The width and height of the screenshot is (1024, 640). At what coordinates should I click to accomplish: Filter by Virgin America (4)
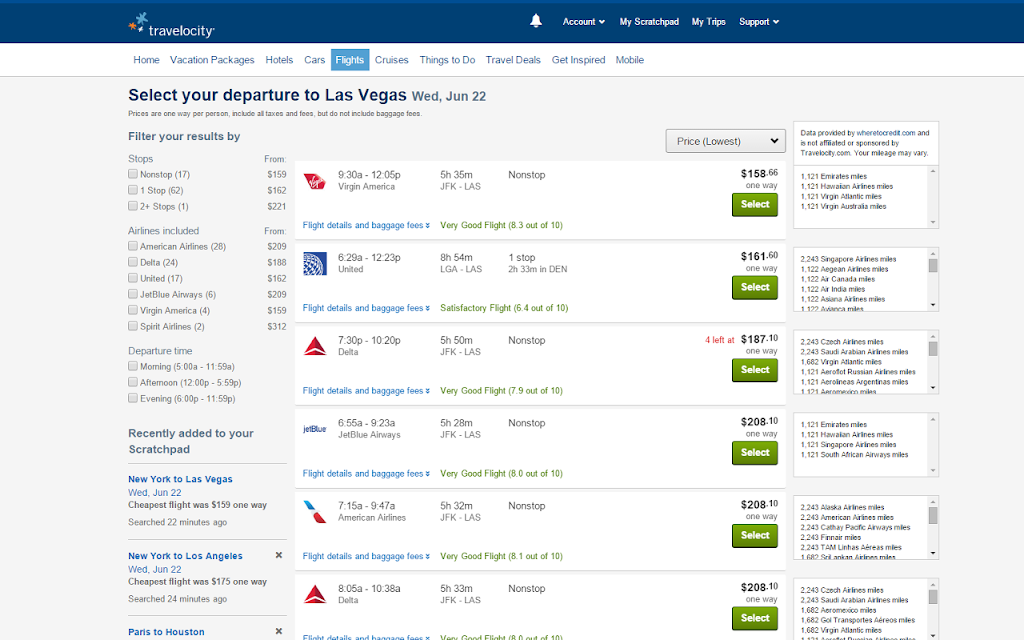[133, 310]
